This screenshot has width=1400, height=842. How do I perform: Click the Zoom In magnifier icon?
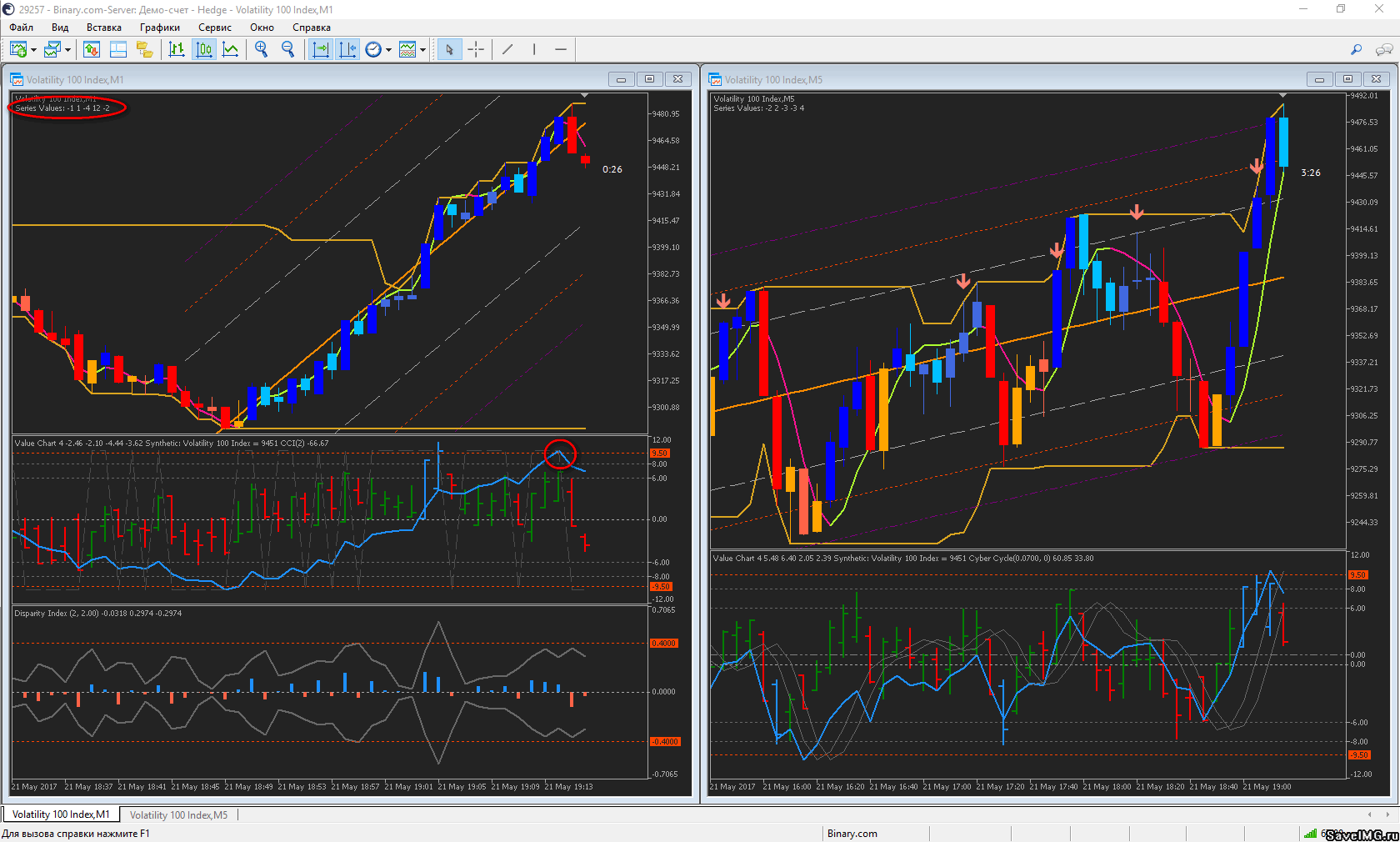[262, 50]
